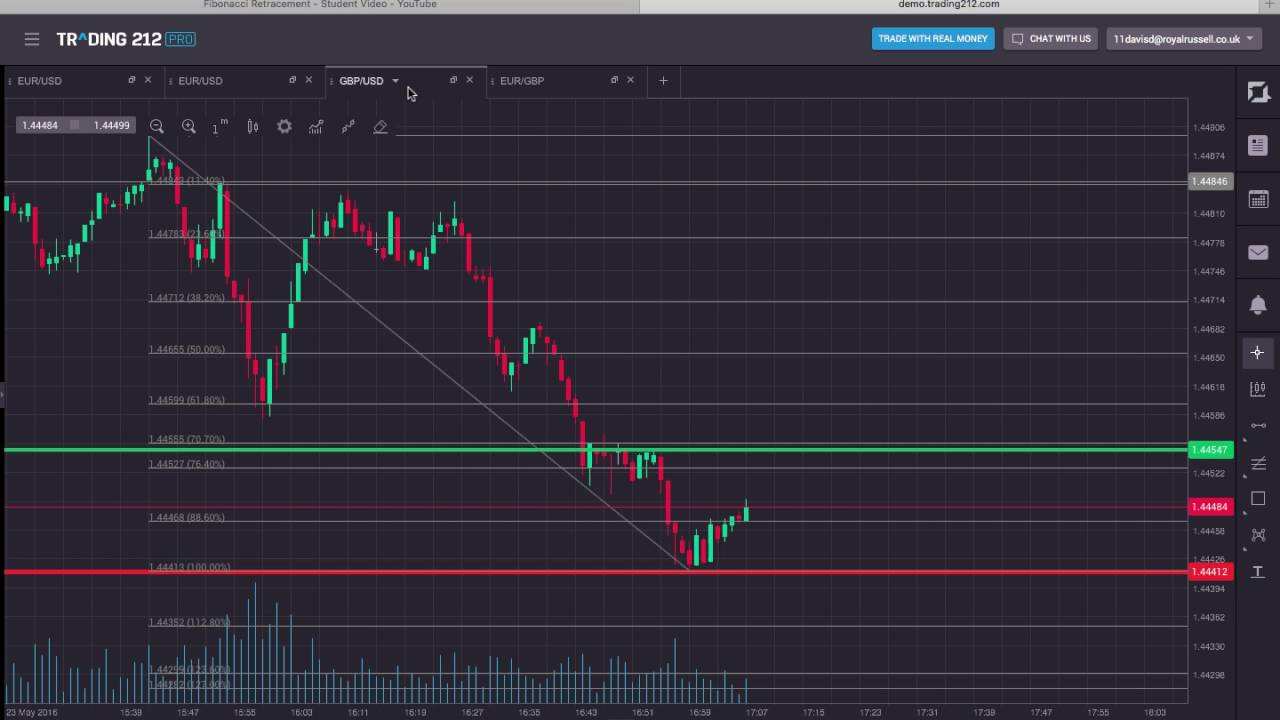Select the text annotation tool

(x=1258, y=571)
